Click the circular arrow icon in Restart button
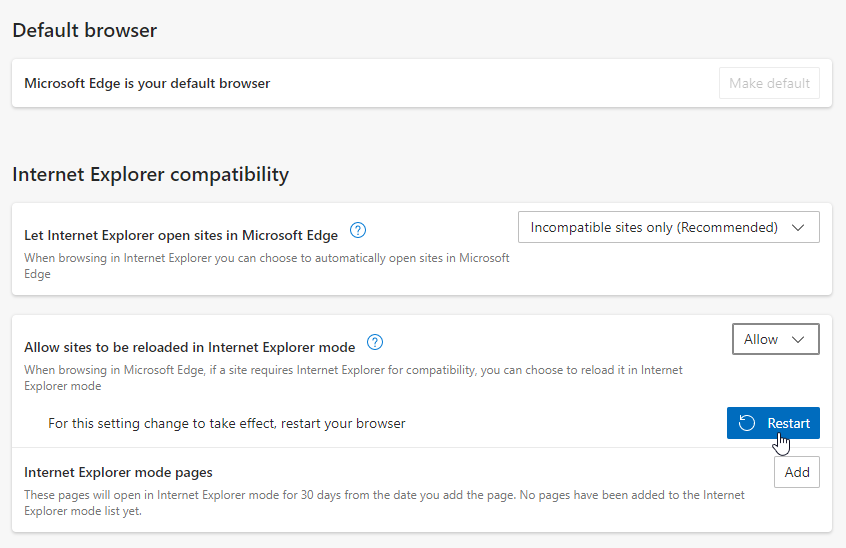The image size is (846, 548). pyautogui.click(x=747, y=423)
